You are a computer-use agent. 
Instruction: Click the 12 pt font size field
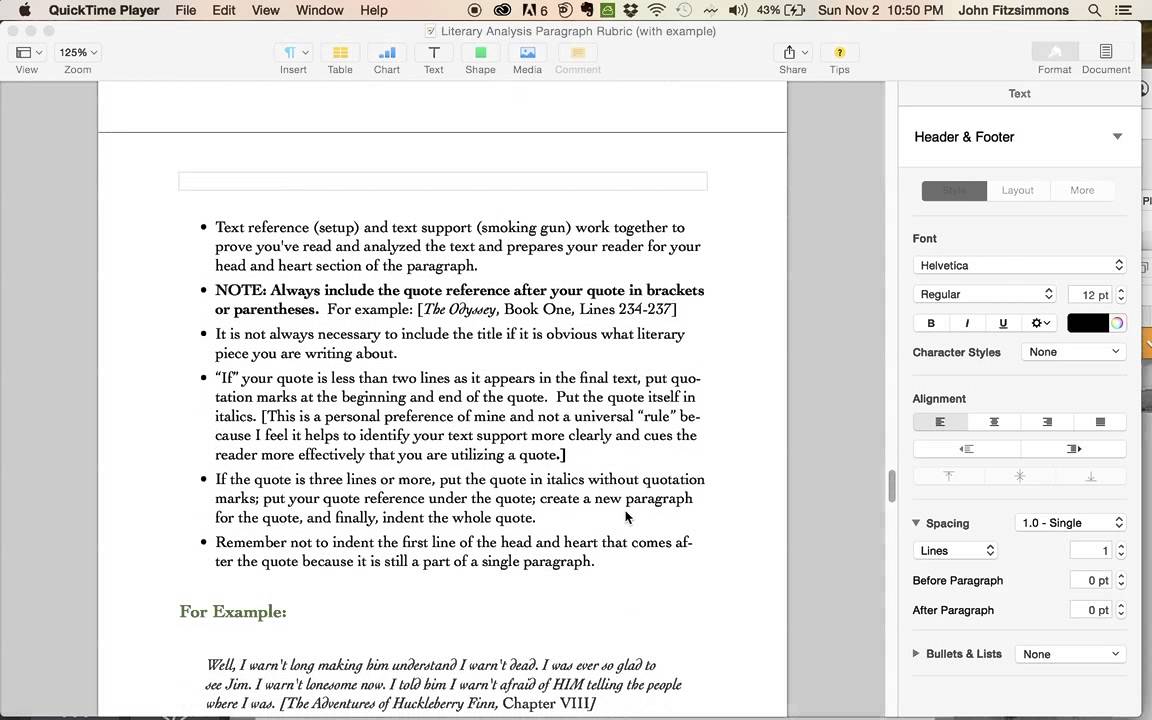1090,295
